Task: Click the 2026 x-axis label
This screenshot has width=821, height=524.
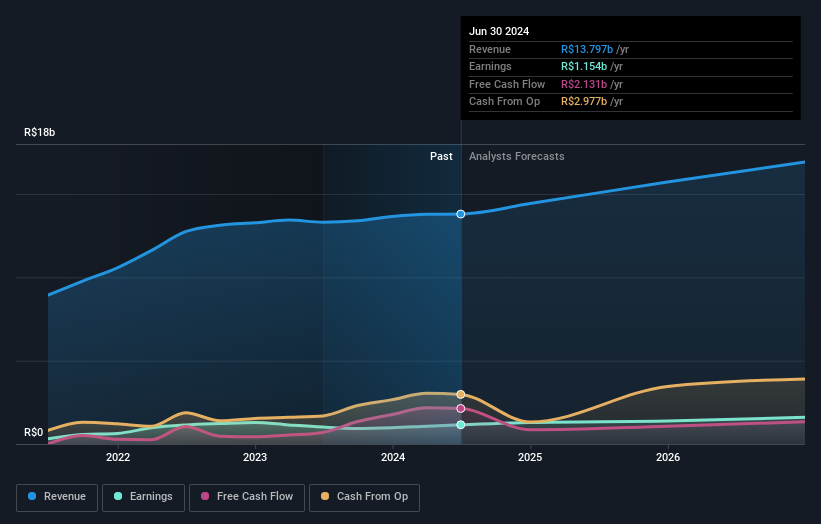Action: [x=668, y=457]
